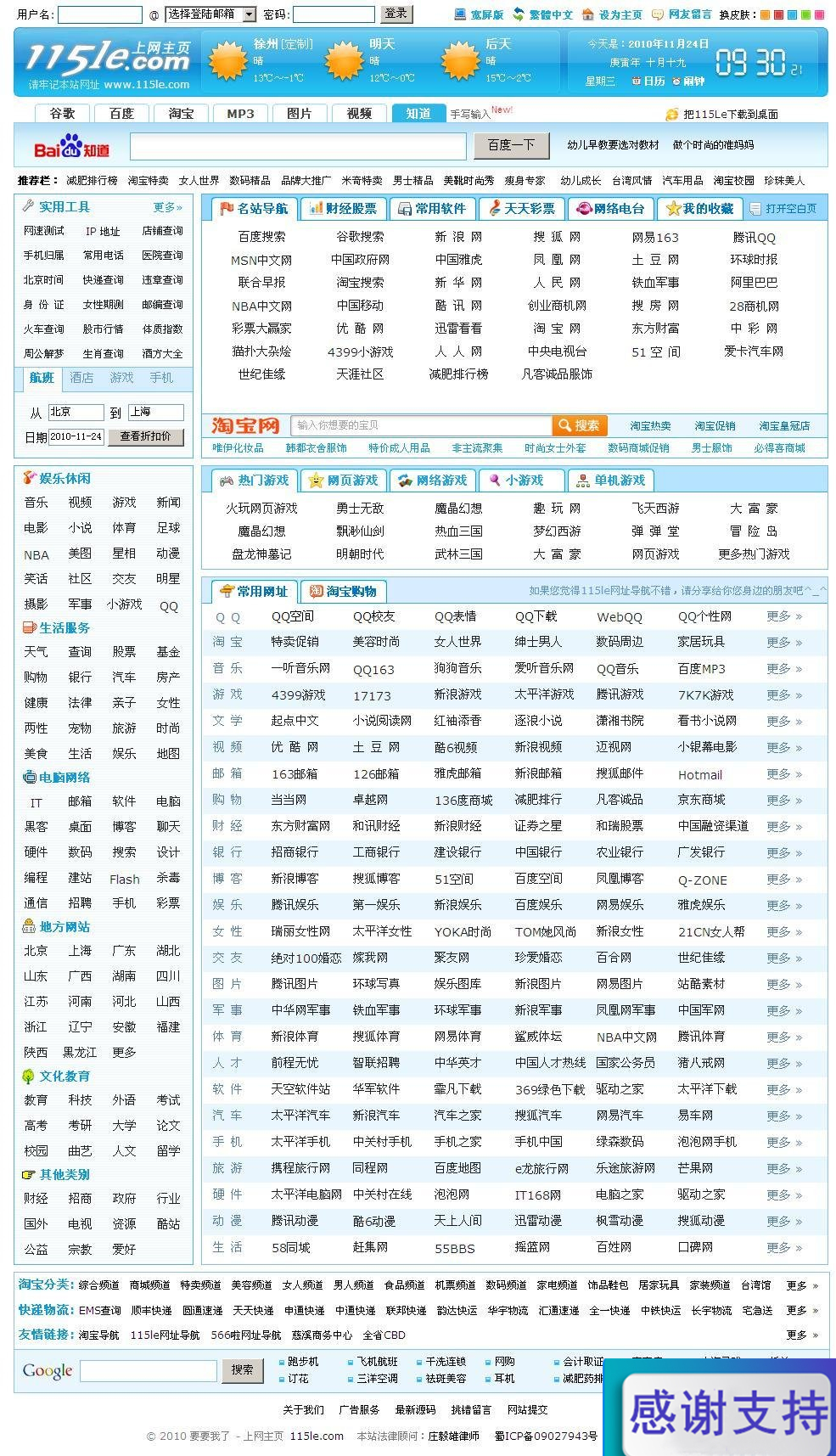Click the orange Taobao 搜索 button
The width and height of the screenshot is (836, 1456).
[x=579, y=425]
